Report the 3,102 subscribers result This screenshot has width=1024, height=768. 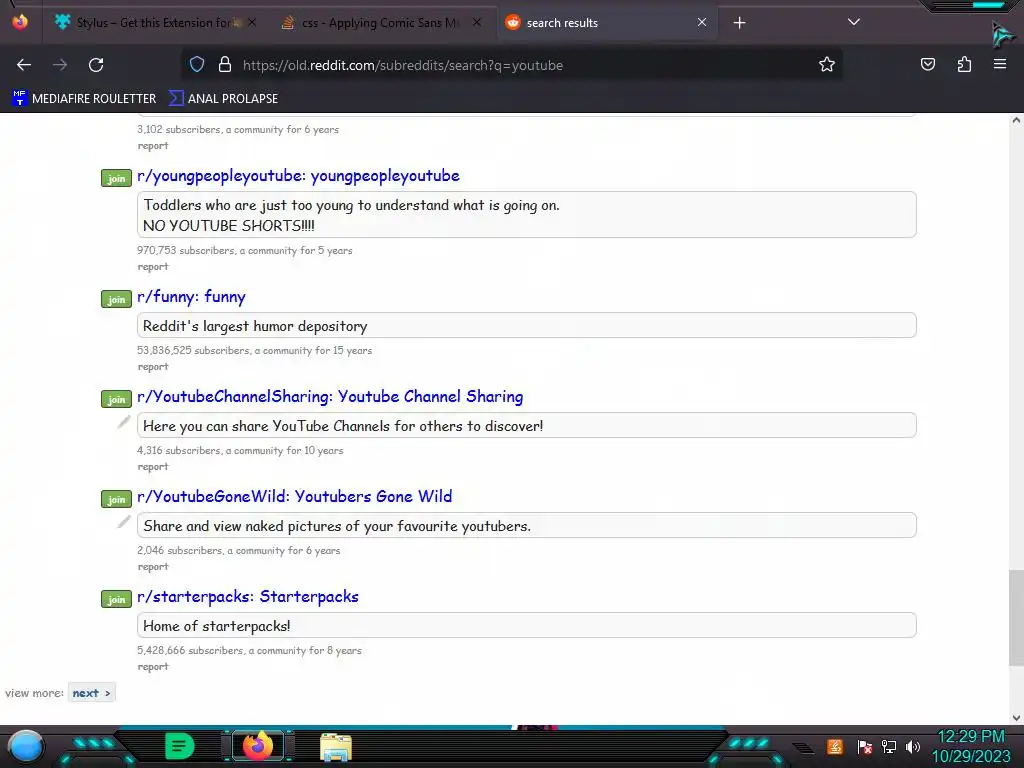pyautogui.click(x=153, y=146)
